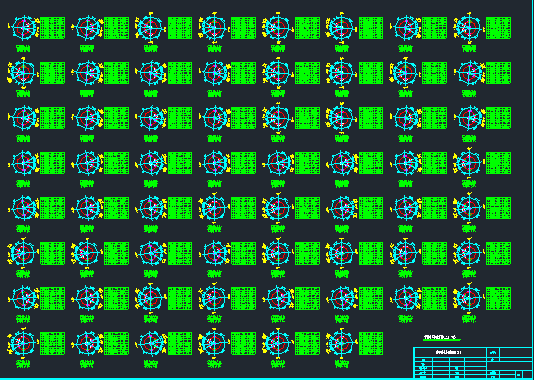Select the circular diagram in fifth row, fourth column
Screen dimensions: 534x380
214,208
